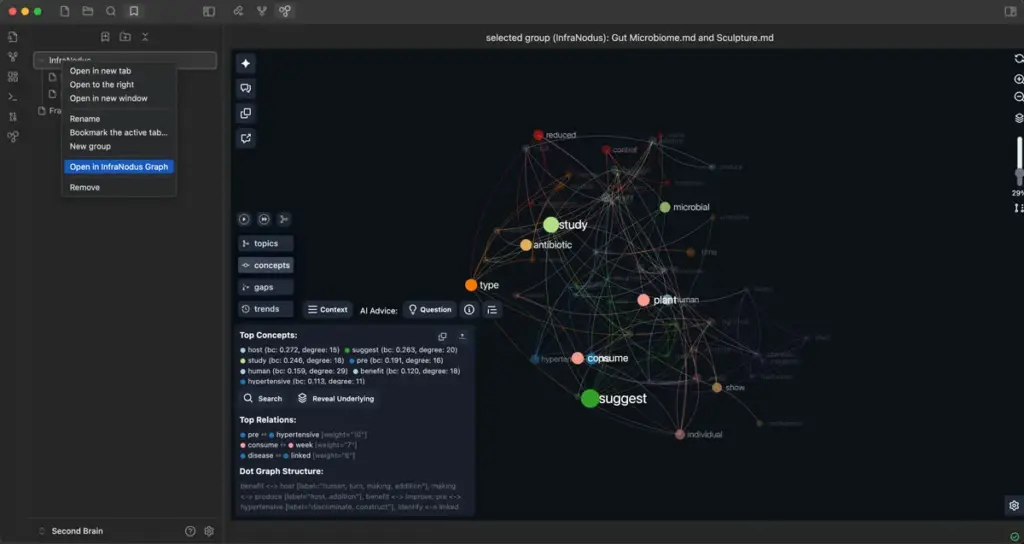Viewport: 1024px width, 544px height.
Task: Click the copy graph icon on left toolbar
Action: [246, 113]
